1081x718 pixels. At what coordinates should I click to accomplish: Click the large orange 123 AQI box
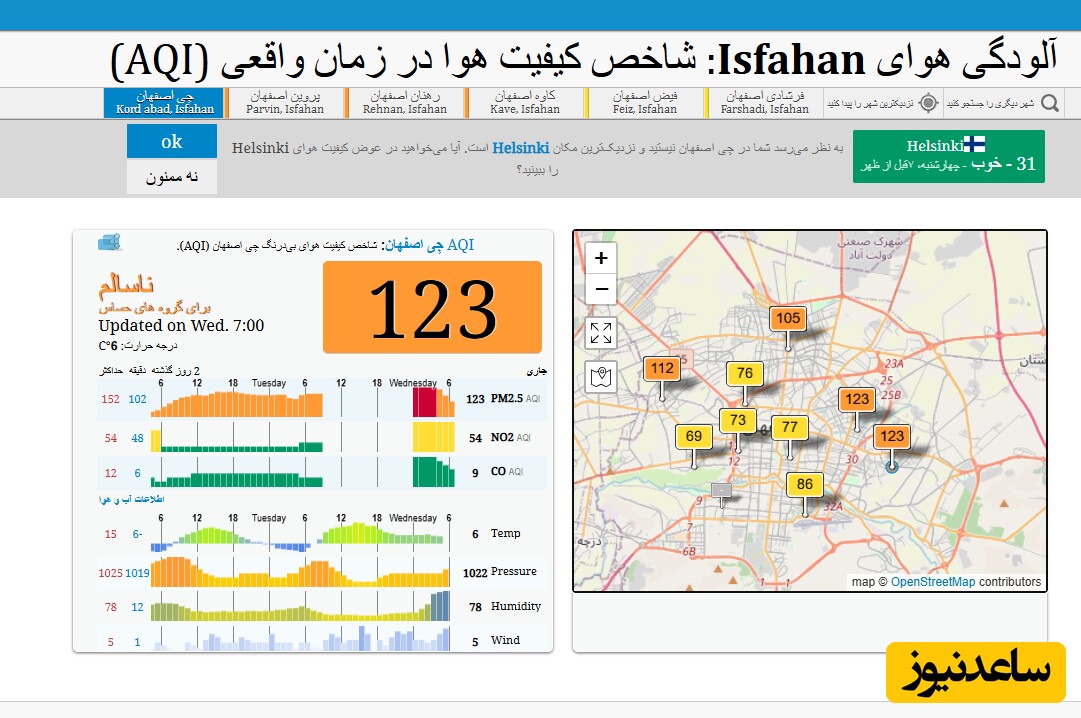[x=432, y=307]
